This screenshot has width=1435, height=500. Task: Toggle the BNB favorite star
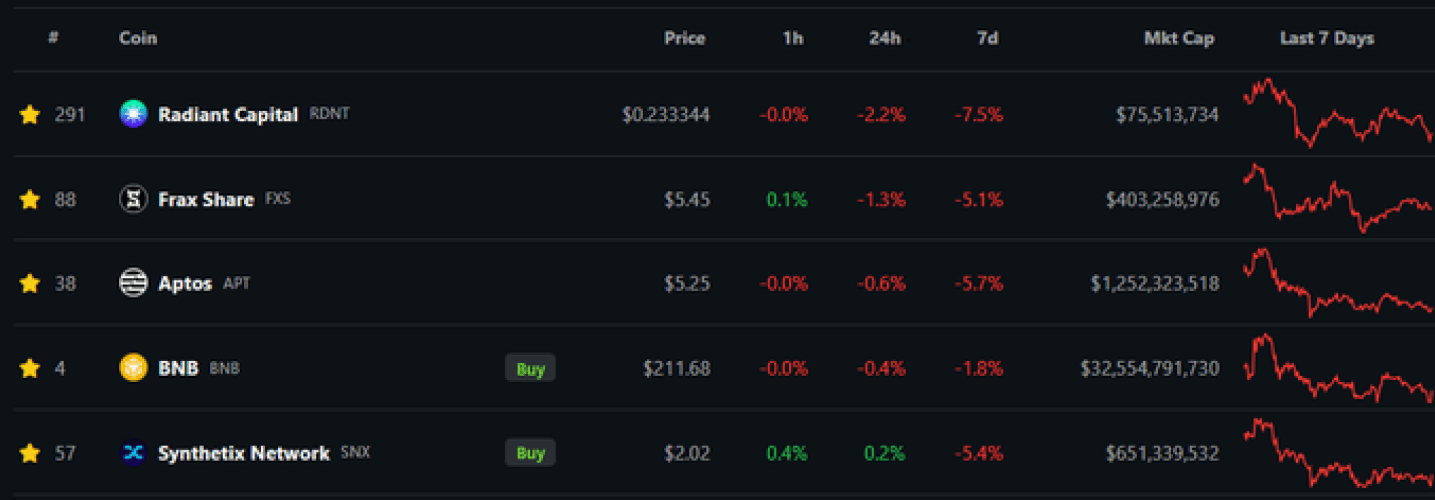click(30, 369)
